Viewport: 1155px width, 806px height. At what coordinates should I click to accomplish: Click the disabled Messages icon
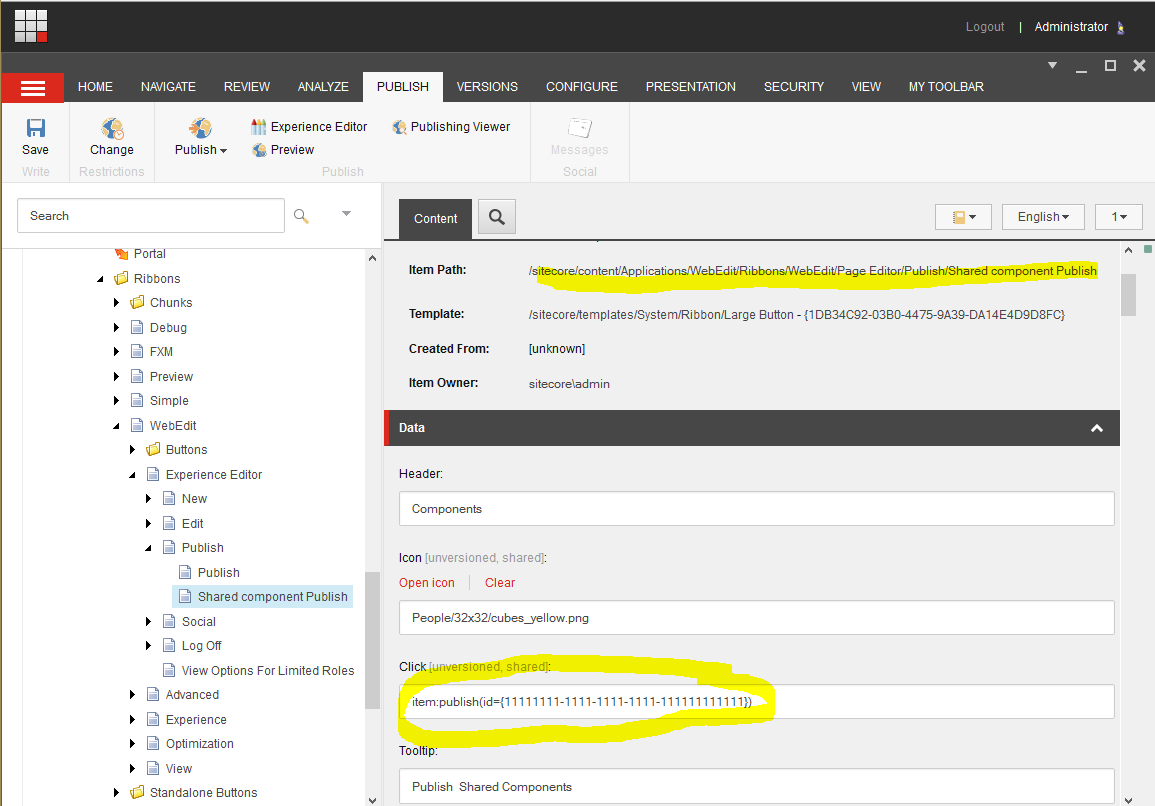(x=580, y=127)
